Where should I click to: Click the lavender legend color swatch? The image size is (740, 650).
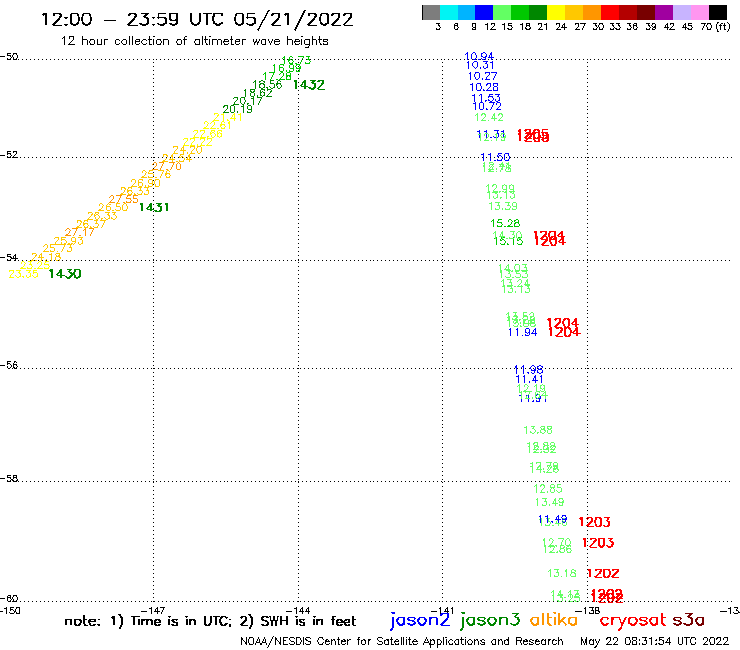tap(681, 12)
